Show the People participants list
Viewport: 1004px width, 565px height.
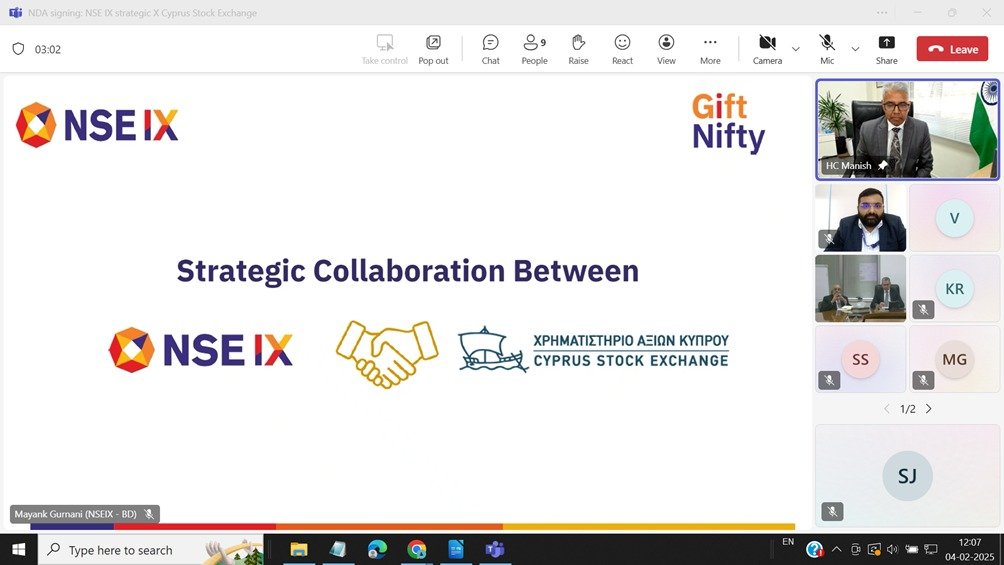534,49
